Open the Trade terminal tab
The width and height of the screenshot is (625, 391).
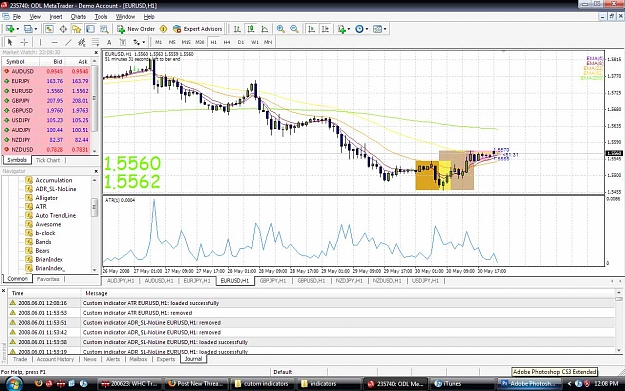20,359
